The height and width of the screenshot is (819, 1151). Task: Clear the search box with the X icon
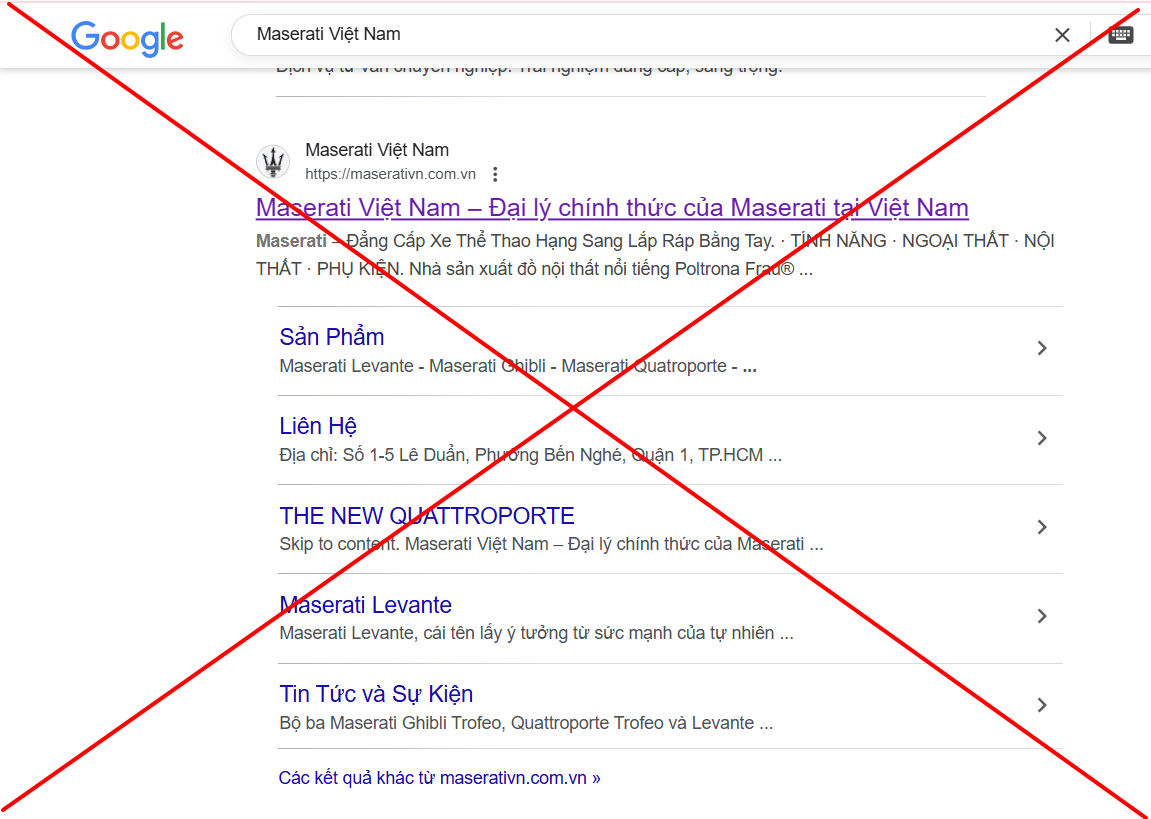coord(1062,35)
